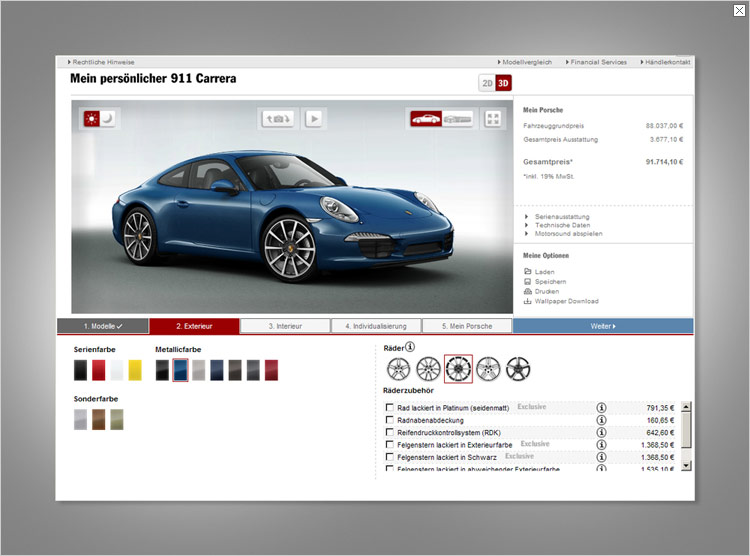
Task: Enable Rad lackiert in Platinum (seidenmatt)
Action: [x=390, y=408]
